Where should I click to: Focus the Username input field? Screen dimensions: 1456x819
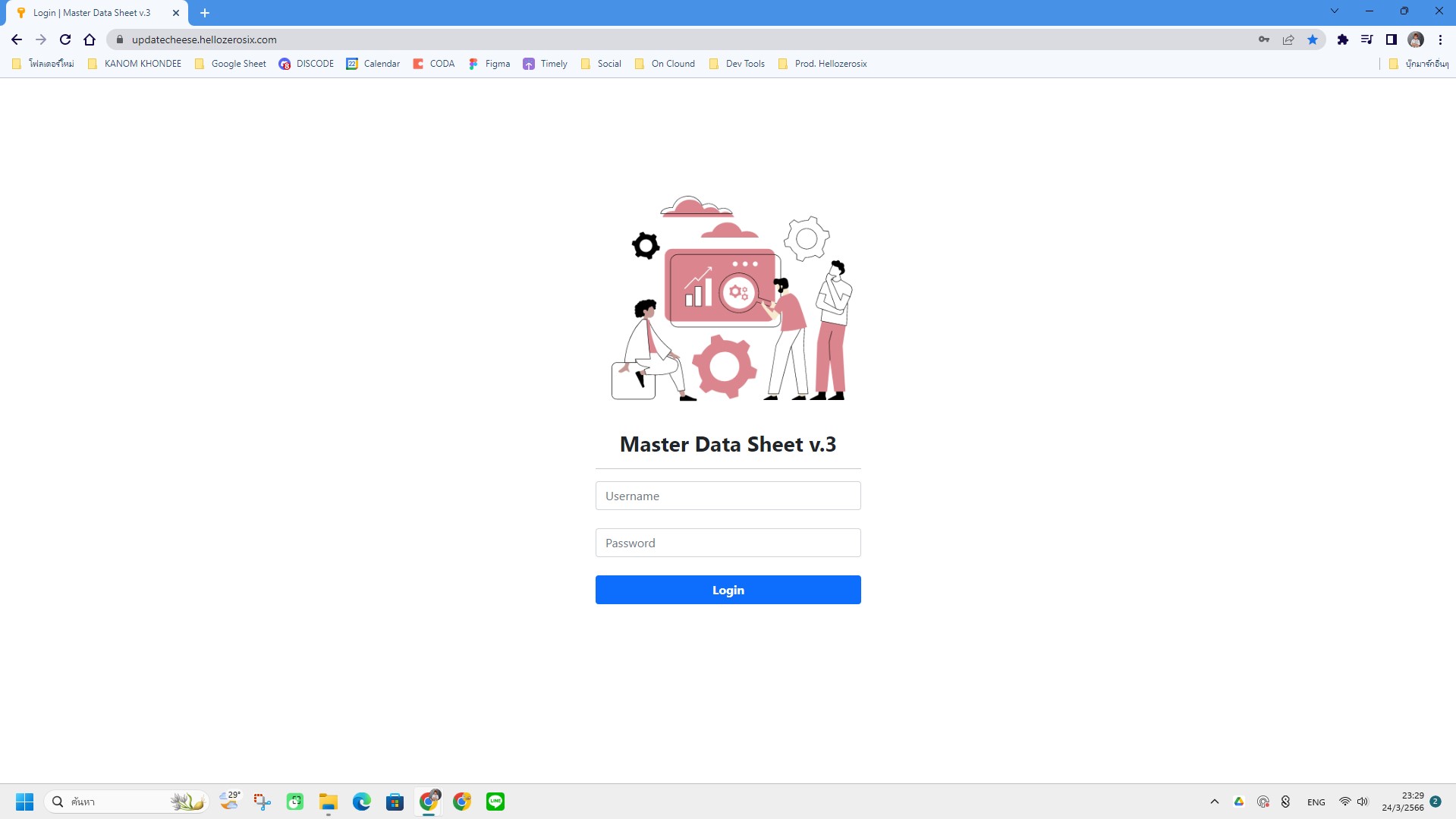pyautogui.click(x=728, y=496)
